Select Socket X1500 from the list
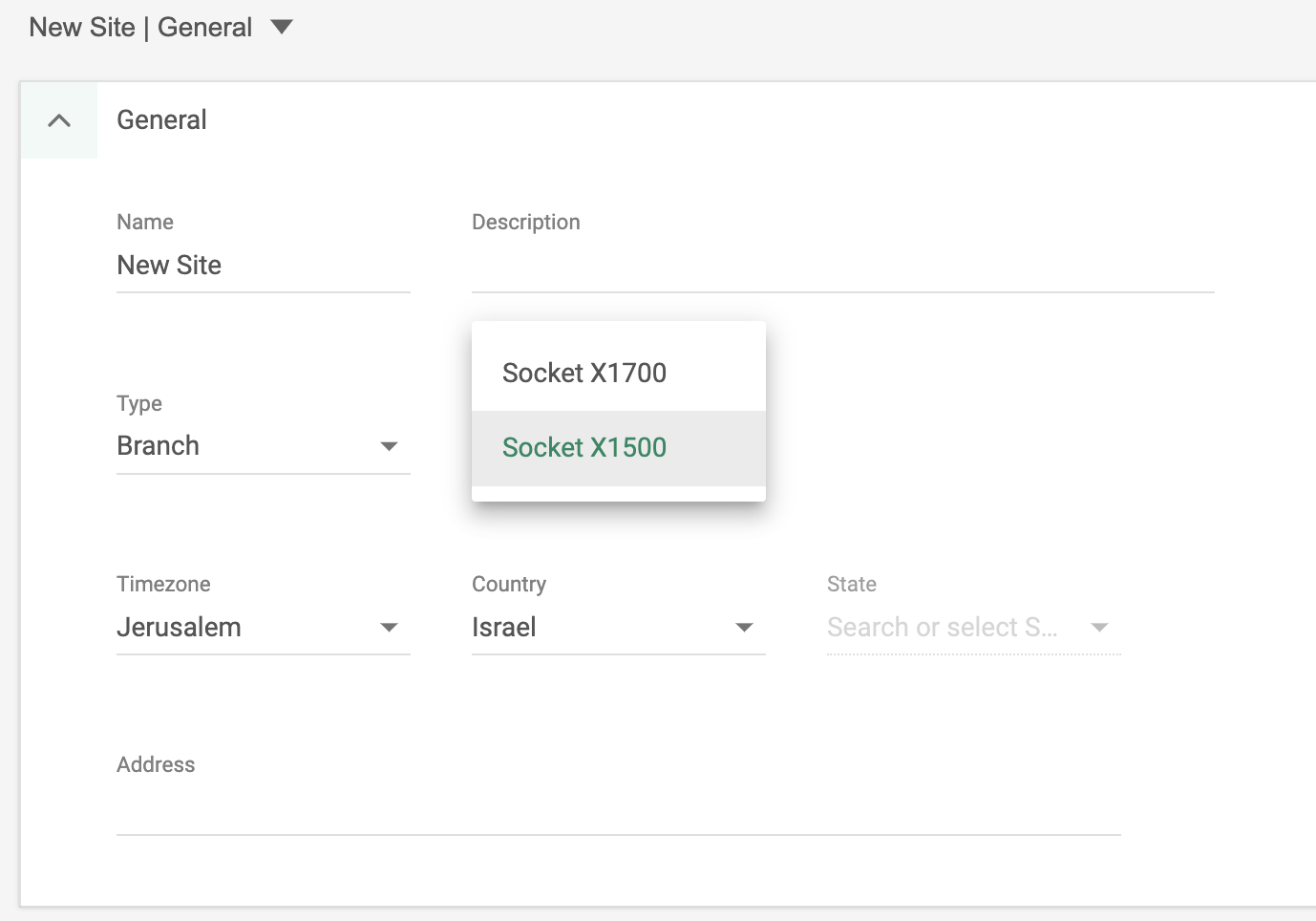The height and width of the screenshot is (921, 1316). pos(584,447)
